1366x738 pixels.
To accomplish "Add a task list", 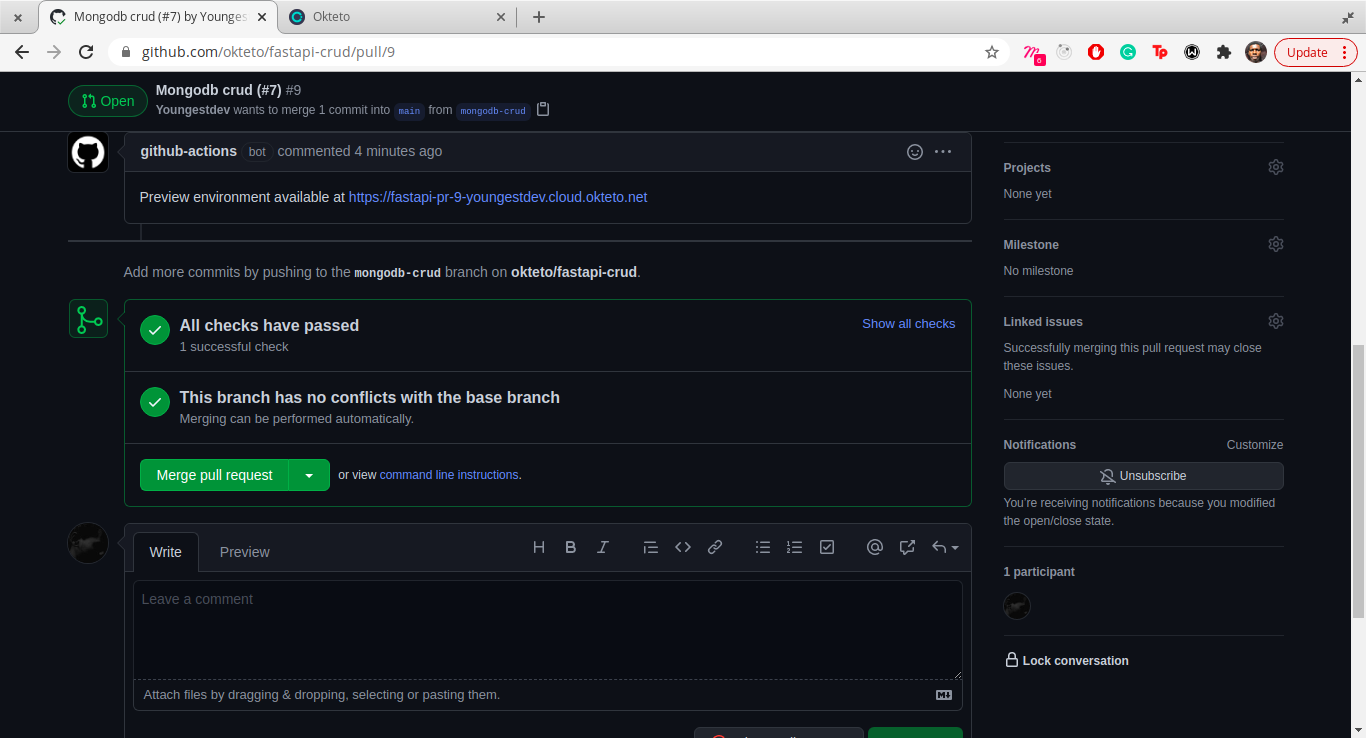I will [x=827, y=547].
